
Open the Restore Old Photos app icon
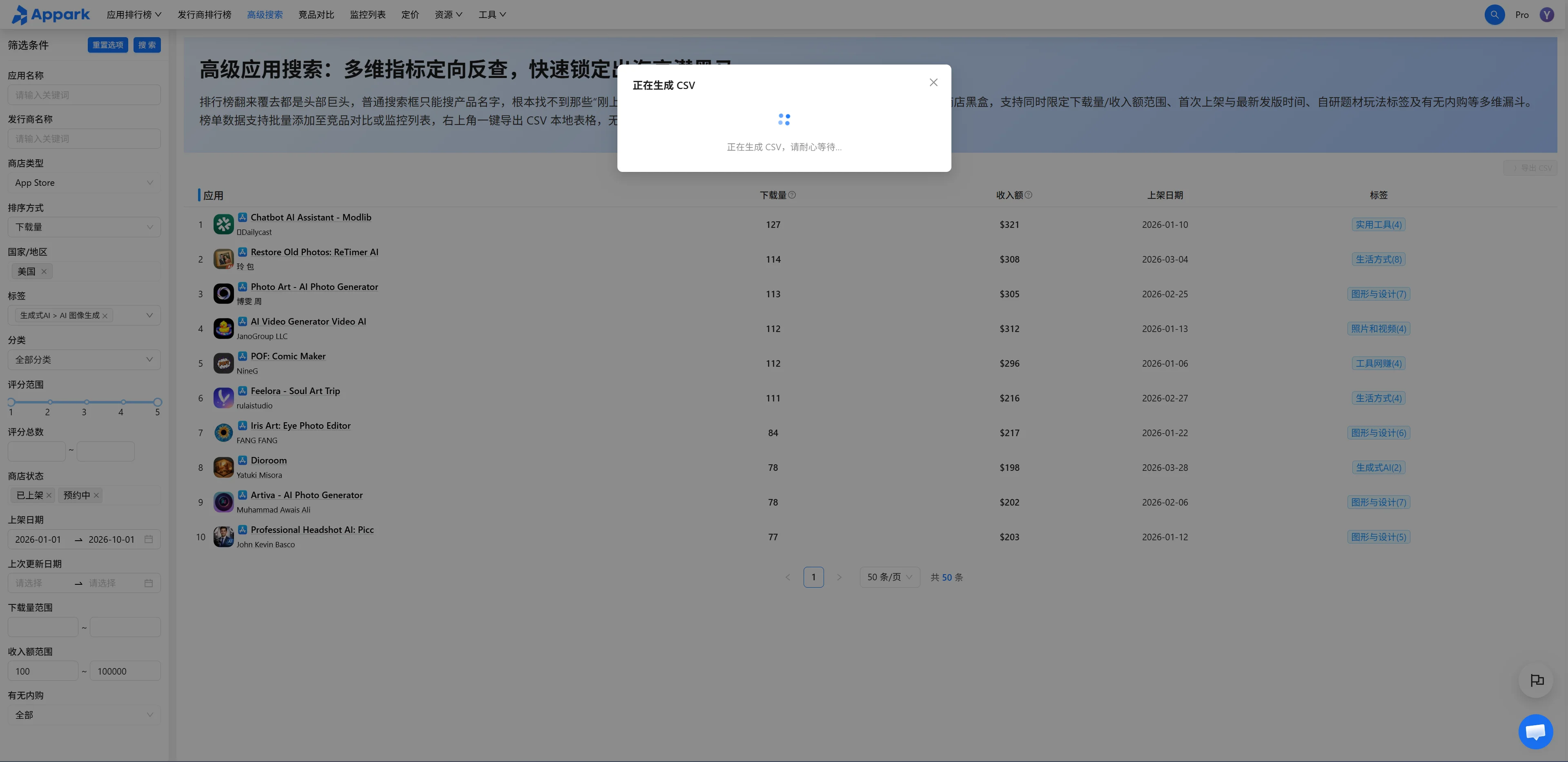tap(223, 259)
